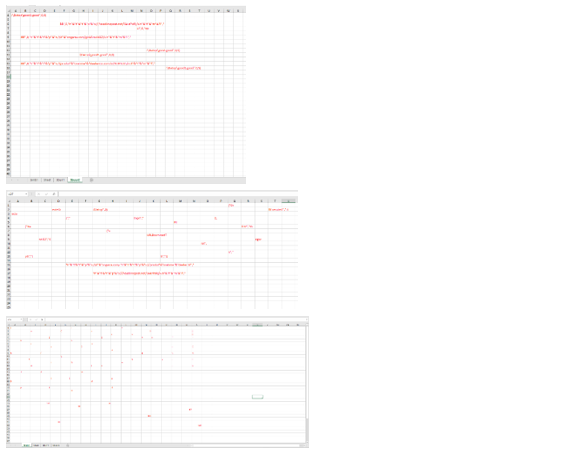Add a new sheet in top spreadsheet
The image size is (578, 459).
(x=91, y=180)
